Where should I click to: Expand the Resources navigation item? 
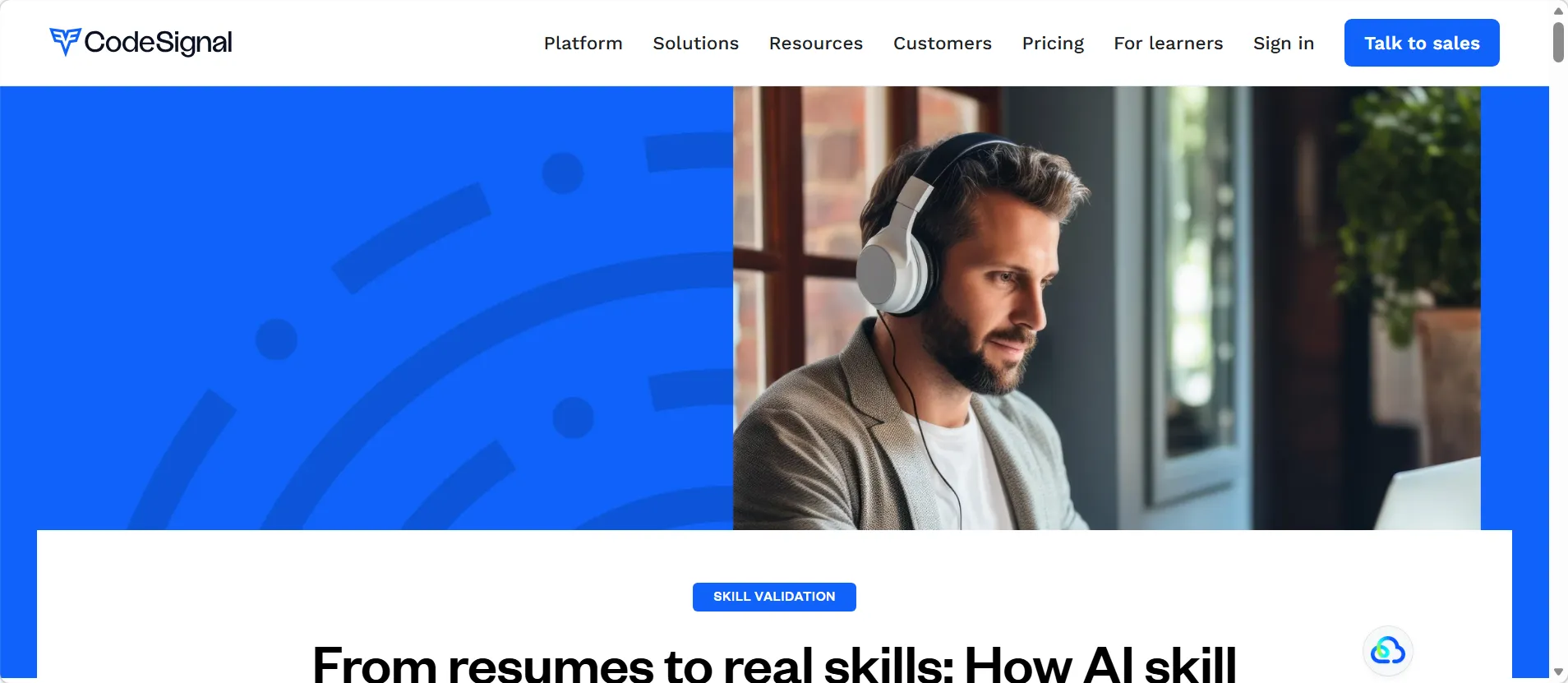pyautogui.click(x=815, y=43)
